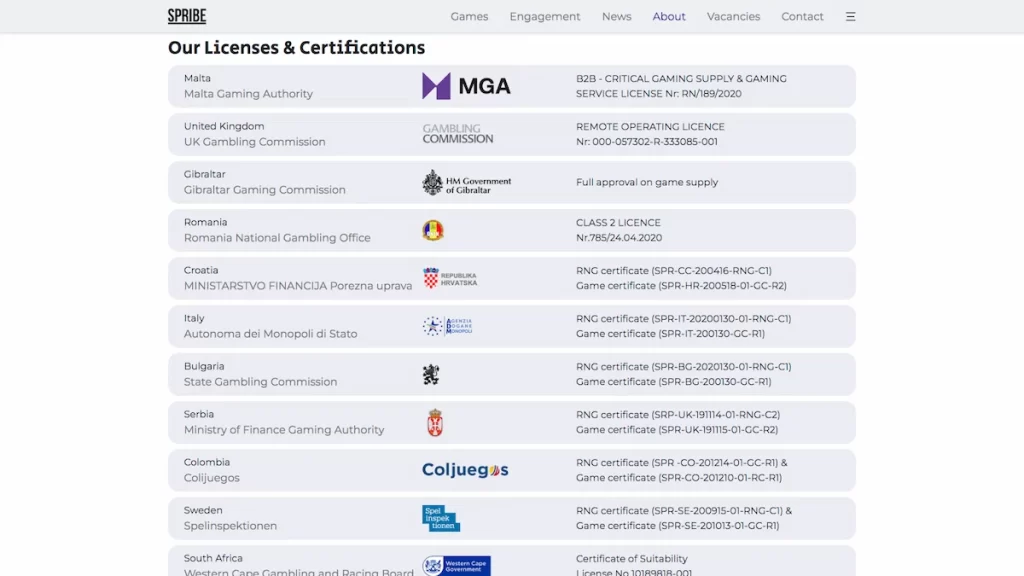
Task: Click 'RNG certificate (SPR-CC-200416-RNG-C1)' text
Action: pyautogui.click(x=673, y=270)
